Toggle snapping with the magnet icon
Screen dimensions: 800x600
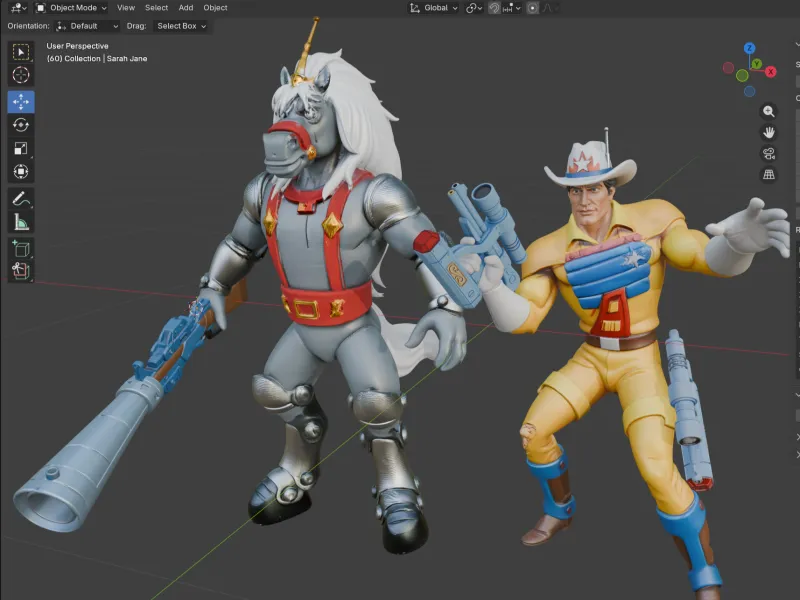(494, 8)
